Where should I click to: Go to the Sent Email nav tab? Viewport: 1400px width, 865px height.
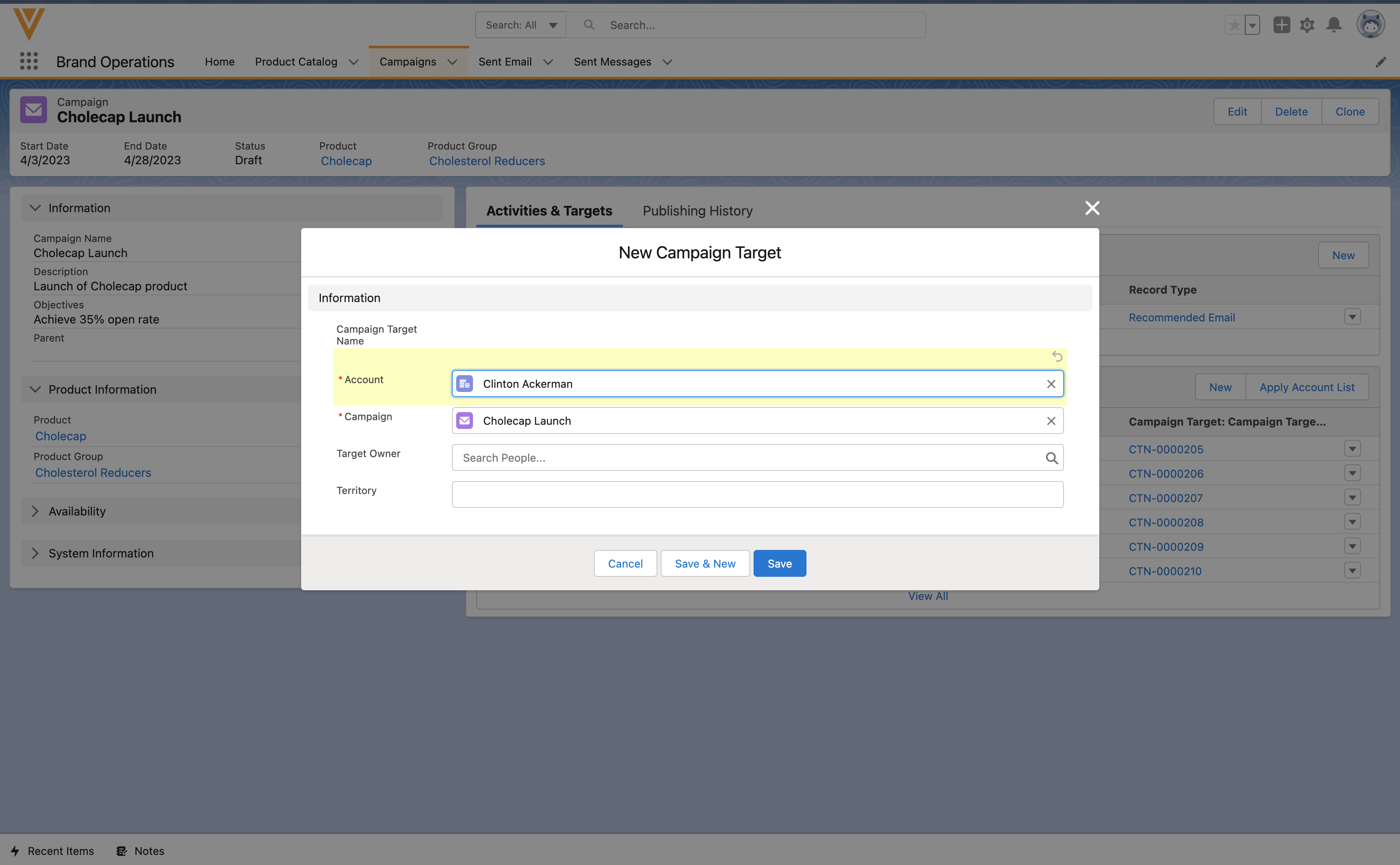click(504, 62)
